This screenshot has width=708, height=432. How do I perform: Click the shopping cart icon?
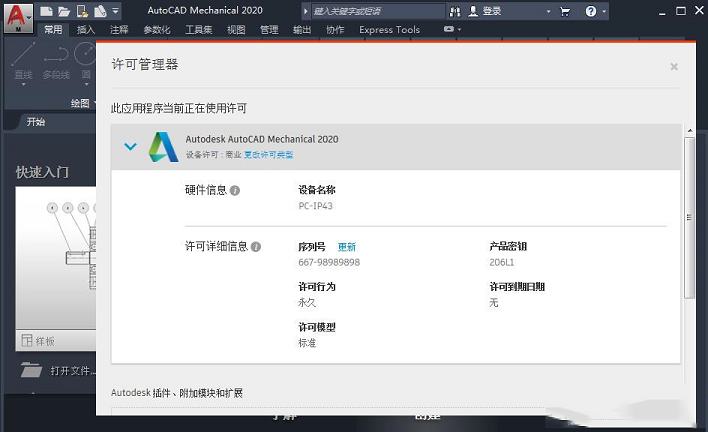click(x=565, y=12)
